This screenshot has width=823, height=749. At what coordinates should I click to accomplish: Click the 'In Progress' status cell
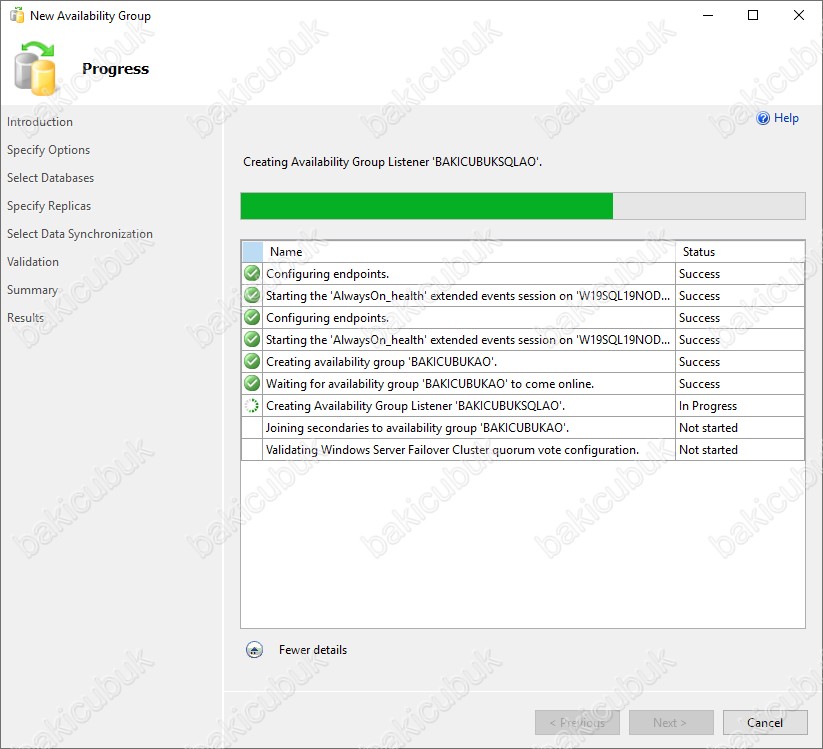click(740, 406)
